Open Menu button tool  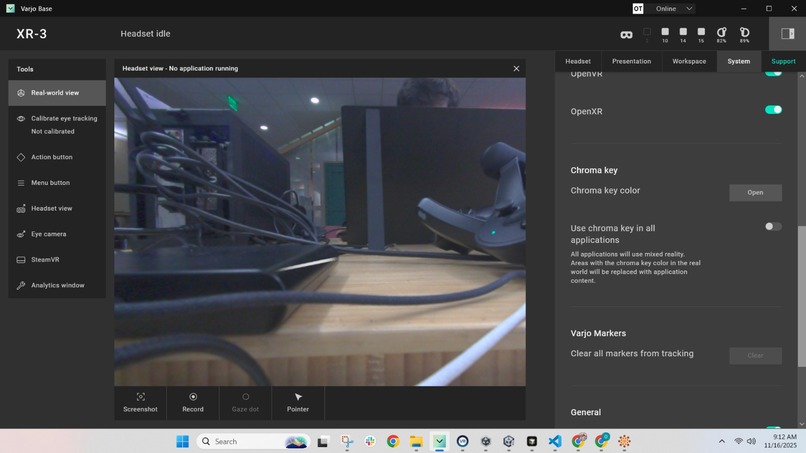pos(57,183)
